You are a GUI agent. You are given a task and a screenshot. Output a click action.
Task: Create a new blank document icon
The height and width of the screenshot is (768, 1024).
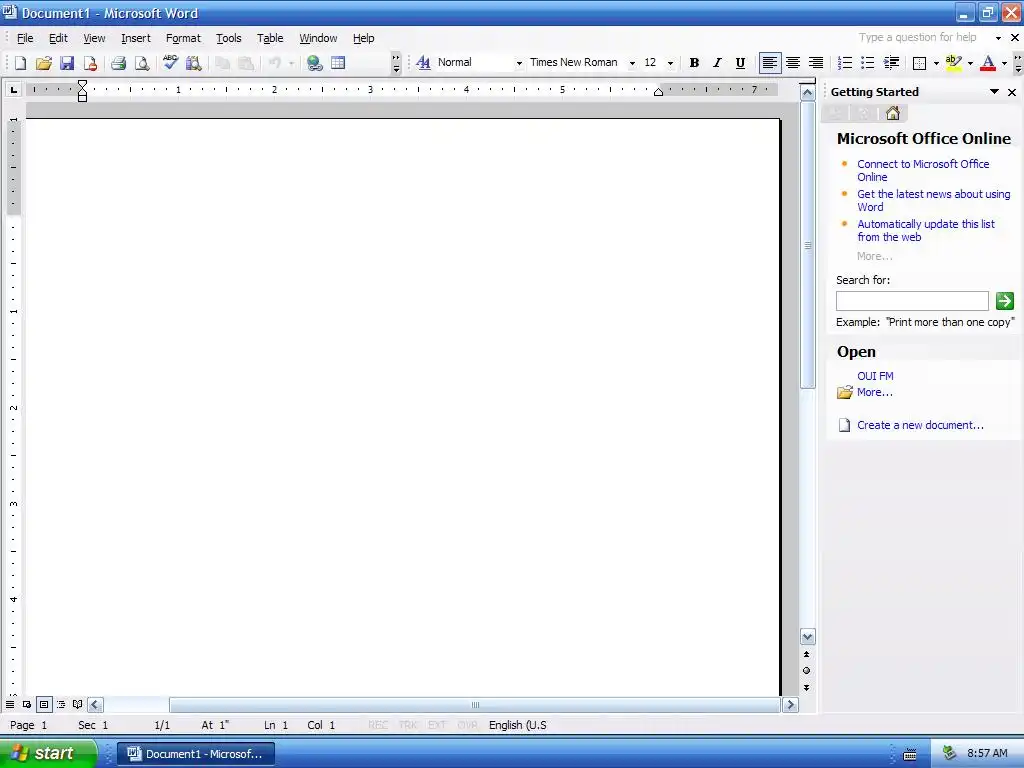click(20, 63)
